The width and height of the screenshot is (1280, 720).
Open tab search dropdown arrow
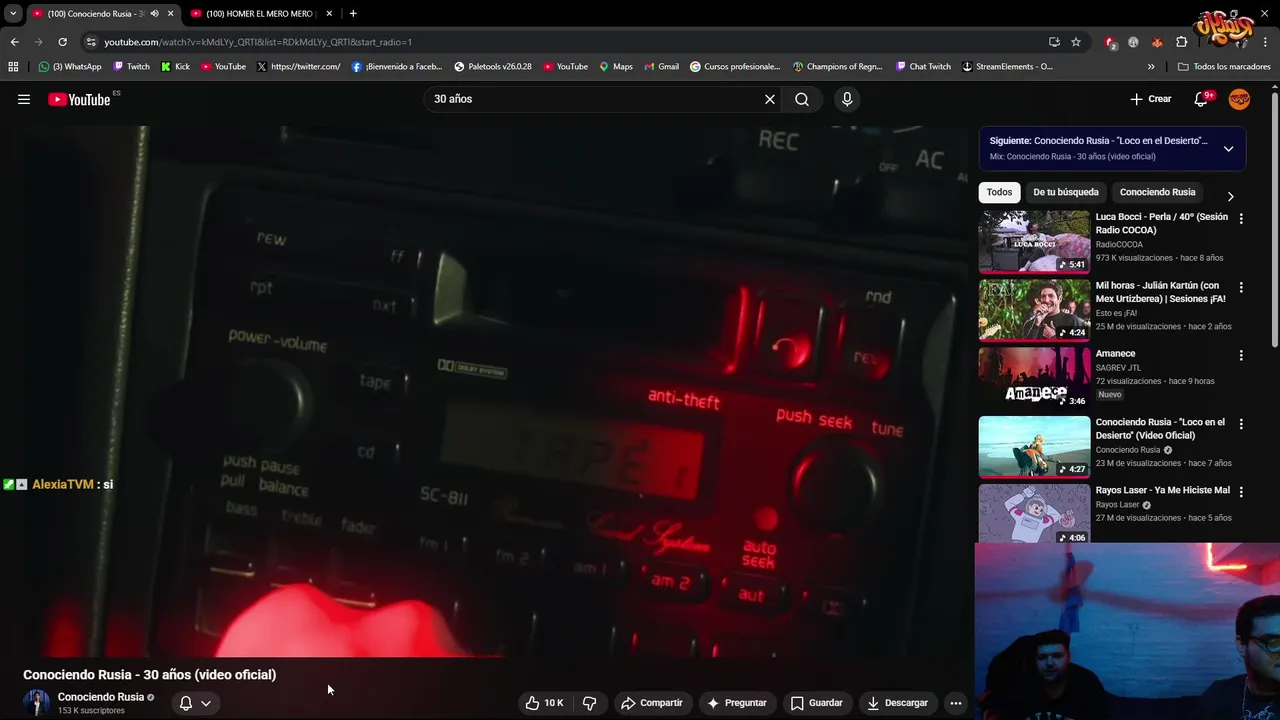[13, 13]
